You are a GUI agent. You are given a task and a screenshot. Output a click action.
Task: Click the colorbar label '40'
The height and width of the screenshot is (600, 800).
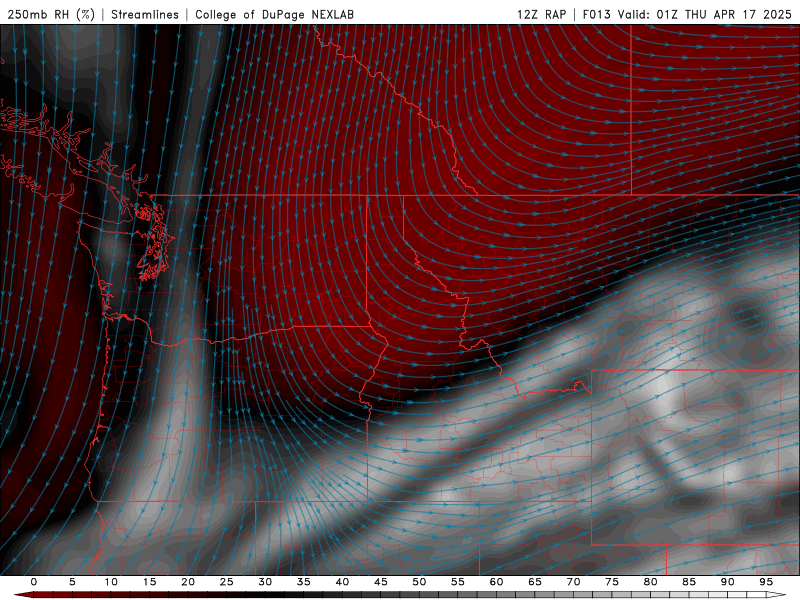point(342,582)
